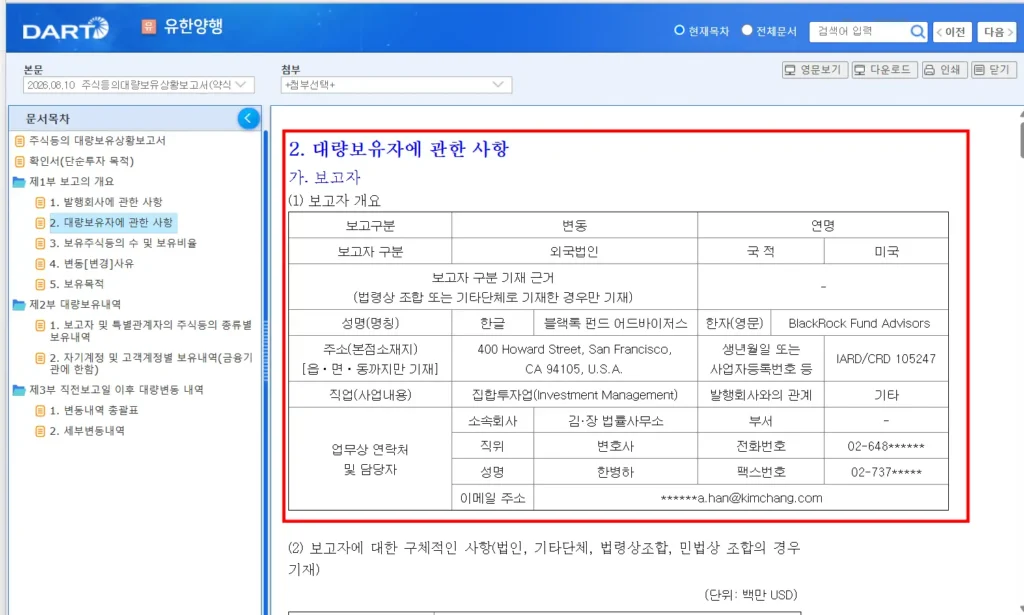Click the document icon beside 3. 보유주식등의 수

[x=40, y=244]
